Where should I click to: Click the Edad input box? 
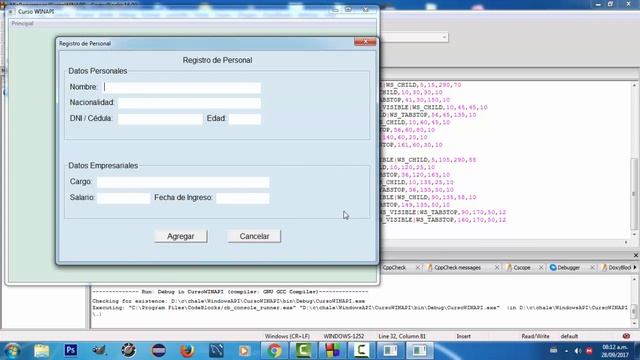[245, 119]
